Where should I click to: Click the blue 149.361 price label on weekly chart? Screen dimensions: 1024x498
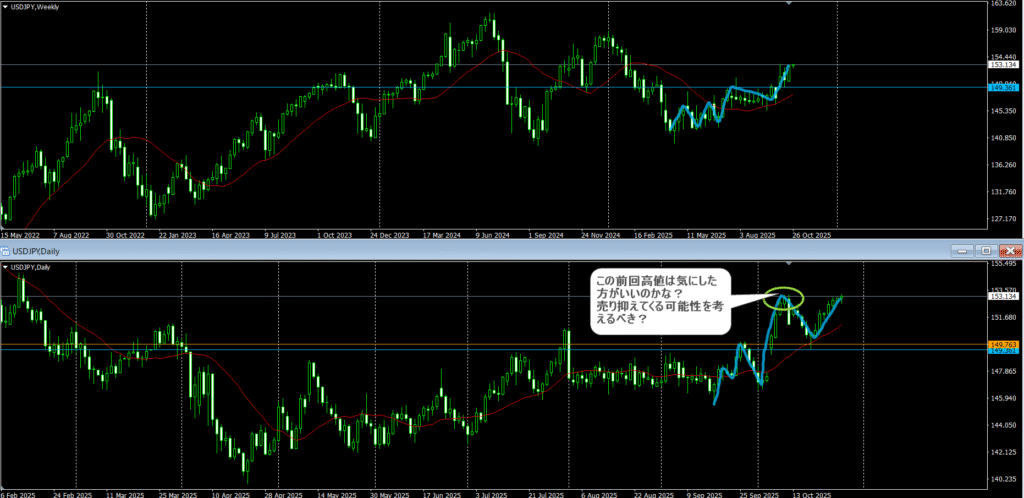coord(1003,88)
